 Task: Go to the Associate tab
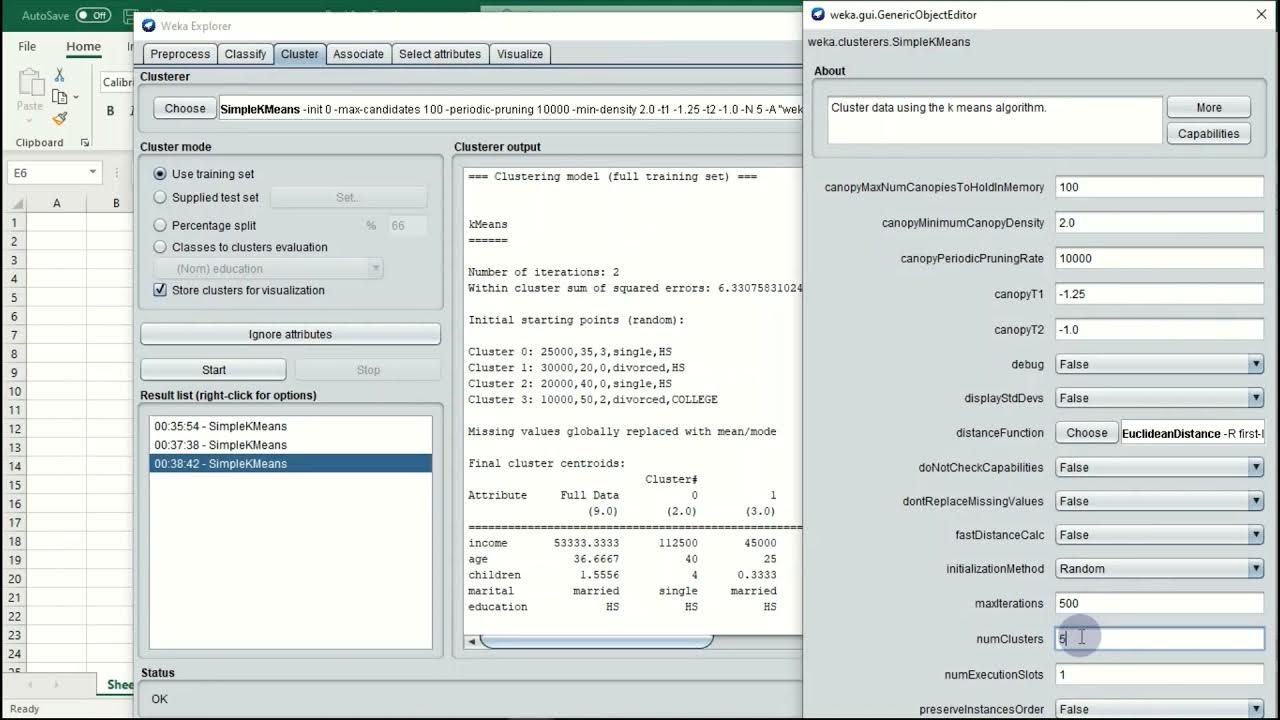click(x=358, y=54)
